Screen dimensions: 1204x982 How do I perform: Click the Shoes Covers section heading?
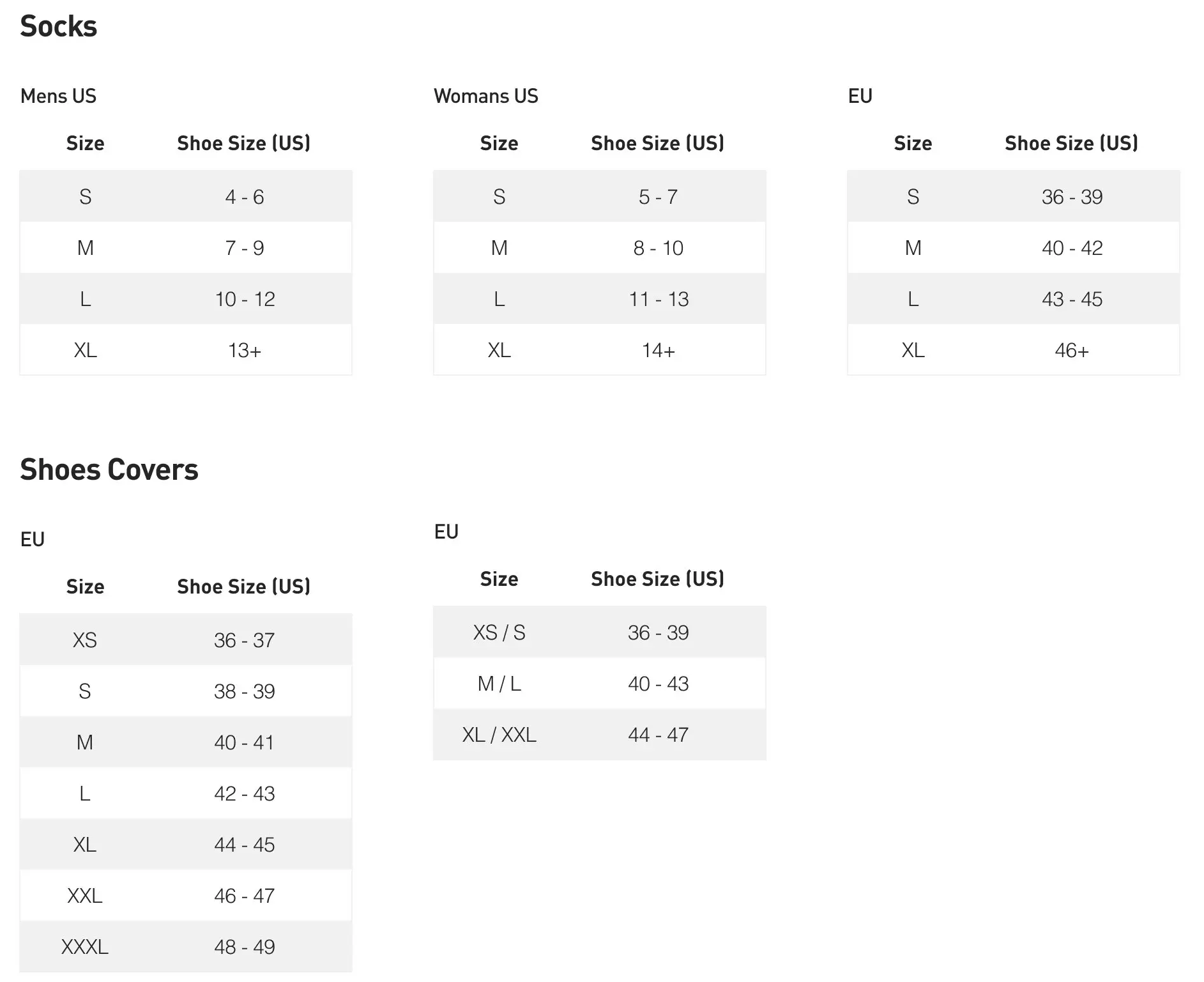pos(109,470)
